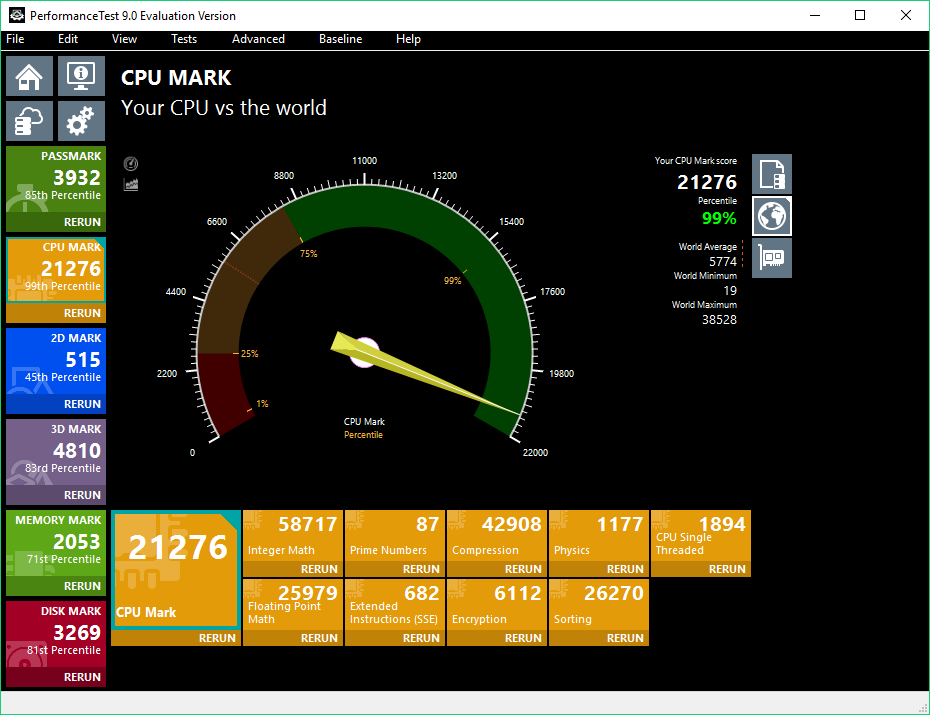Open the View menu
The height and width of the screenshot is (715, 930).
(x=125, y=39)
